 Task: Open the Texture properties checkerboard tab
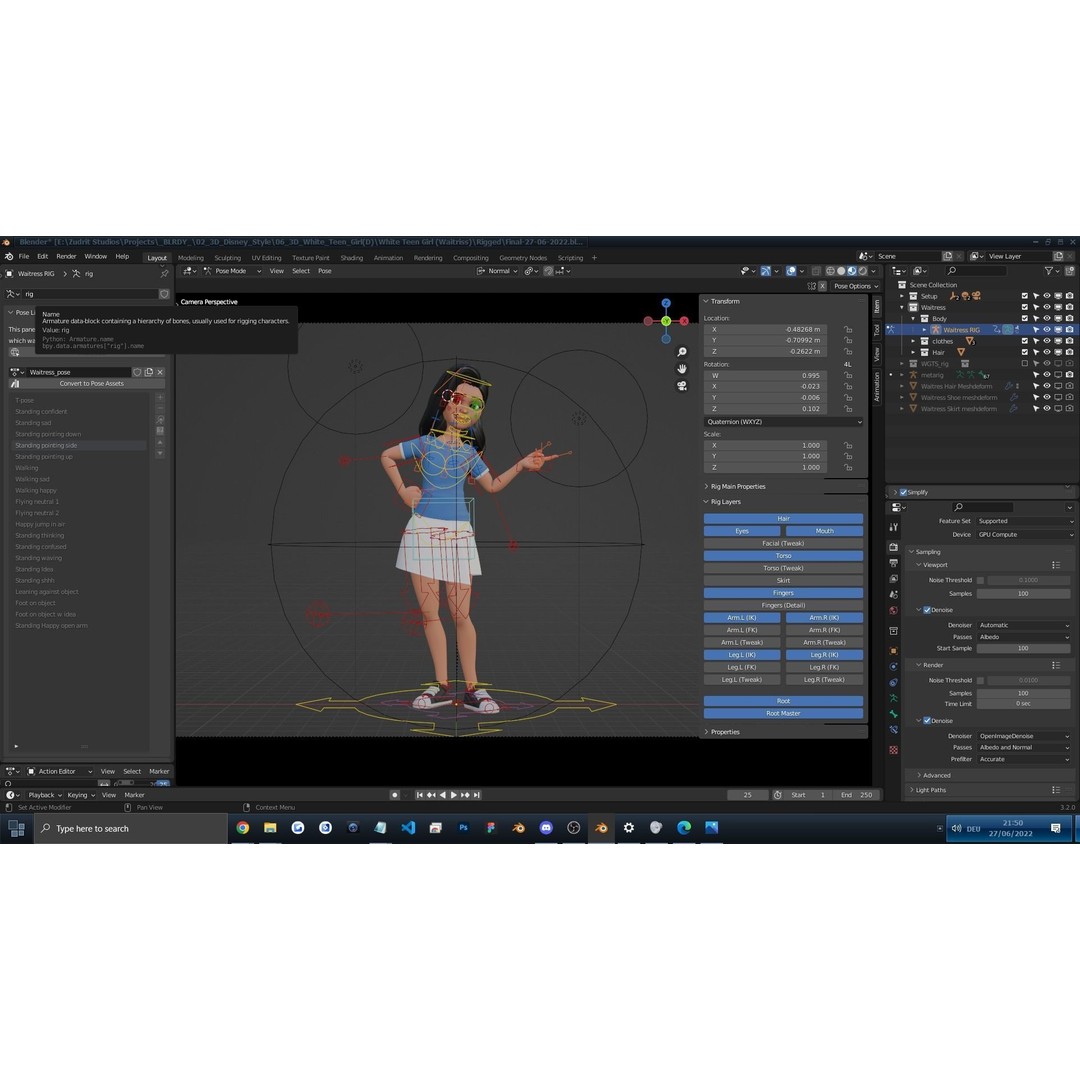pyautogui.click(x=893, y=750)
